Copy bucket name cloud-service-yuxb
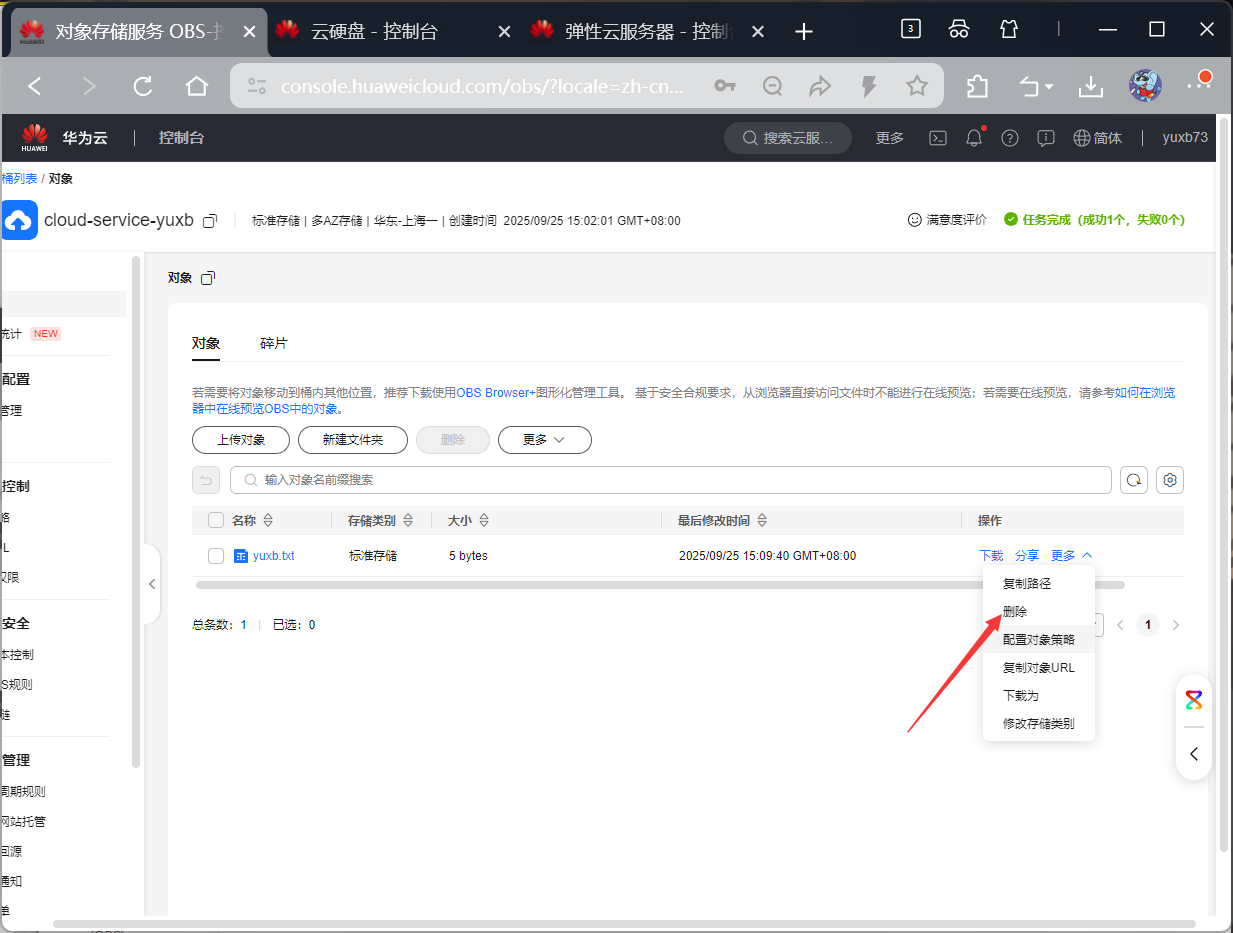This screenshot has height=933, width=1233. coord(210,220)
